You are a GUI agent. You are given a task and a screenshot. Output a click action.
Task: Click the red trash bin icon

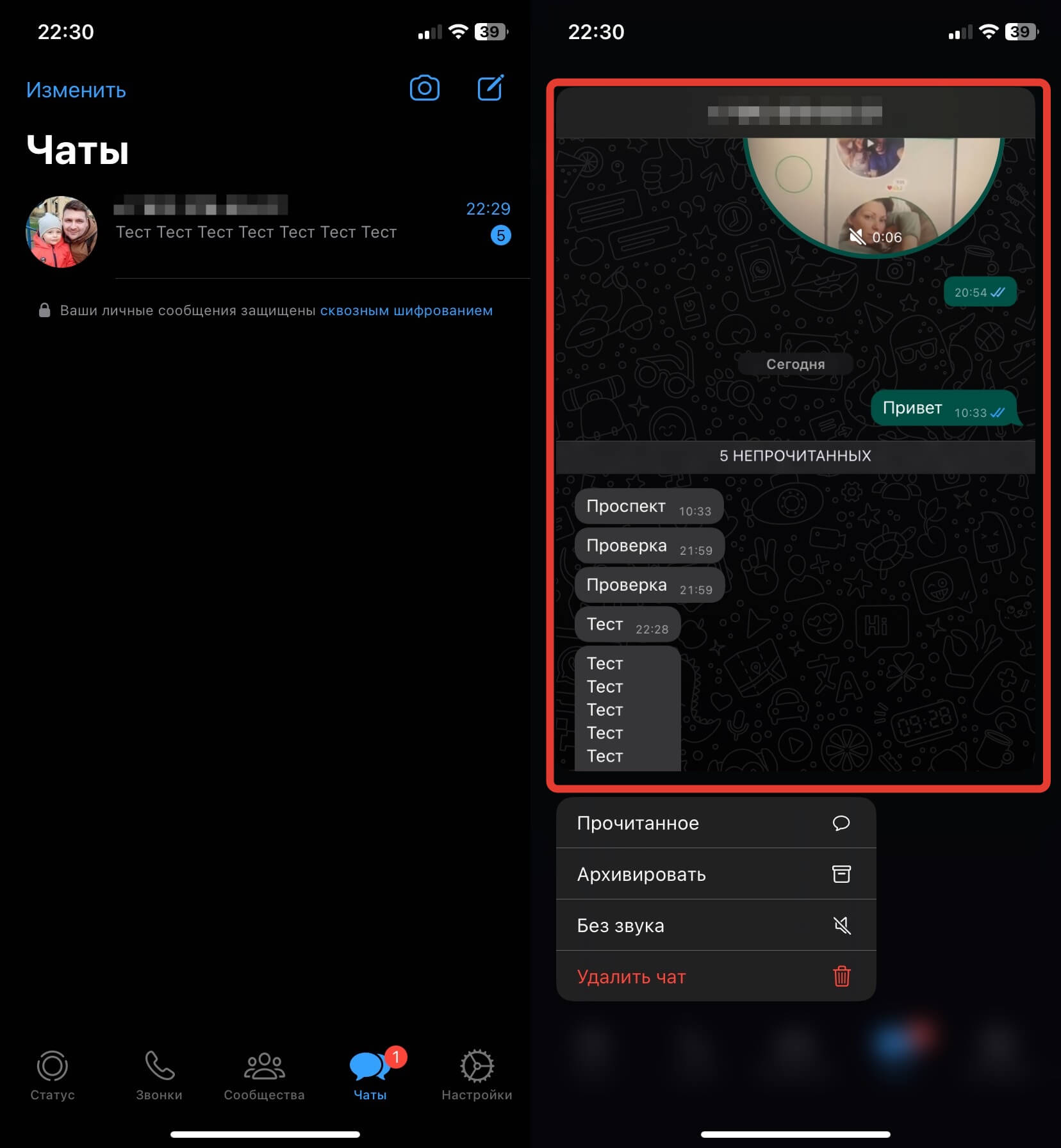point(841,976)
